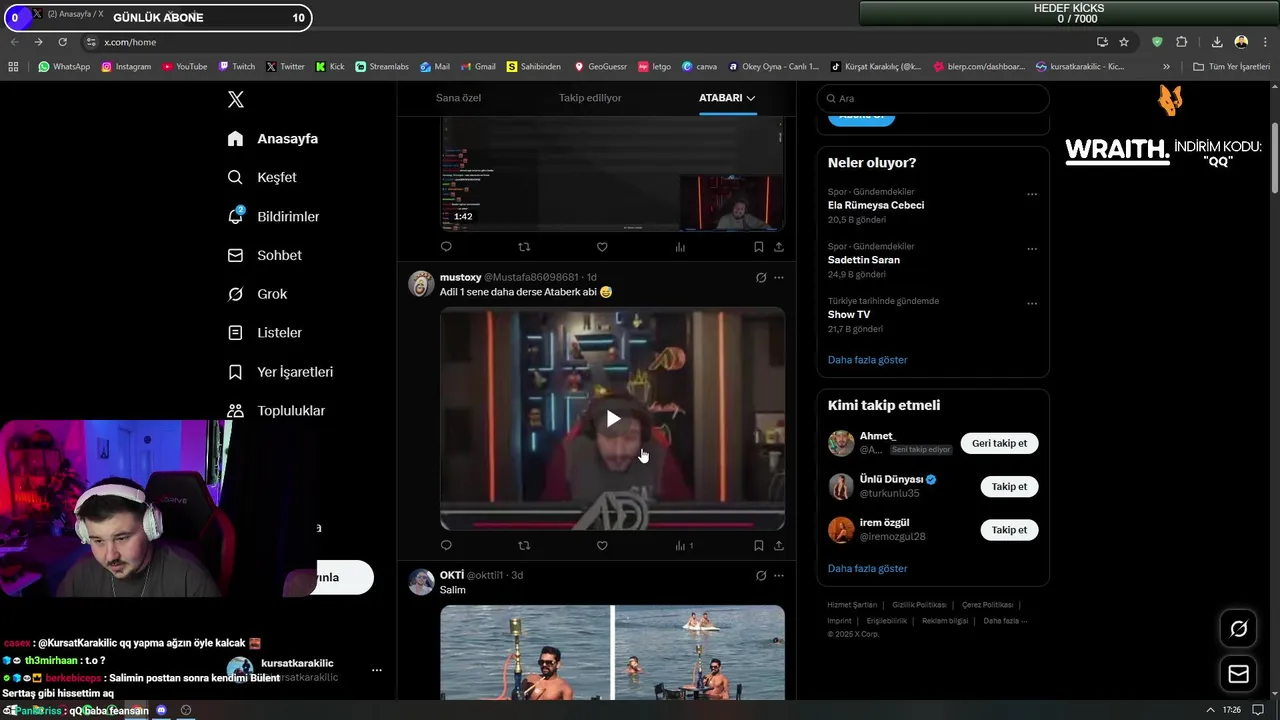Open more options for Sadettin Saran trend

[1032, 249]
